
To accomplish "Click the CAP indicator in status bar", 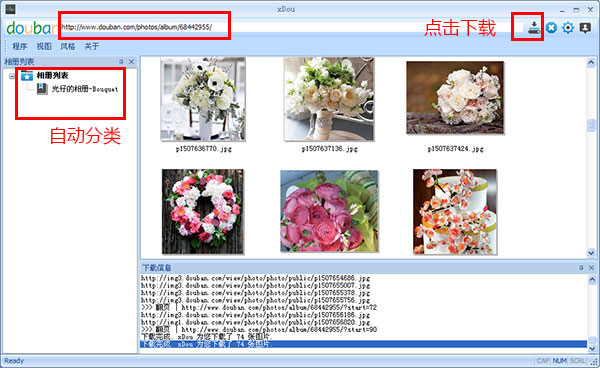I will coord(543,361).
